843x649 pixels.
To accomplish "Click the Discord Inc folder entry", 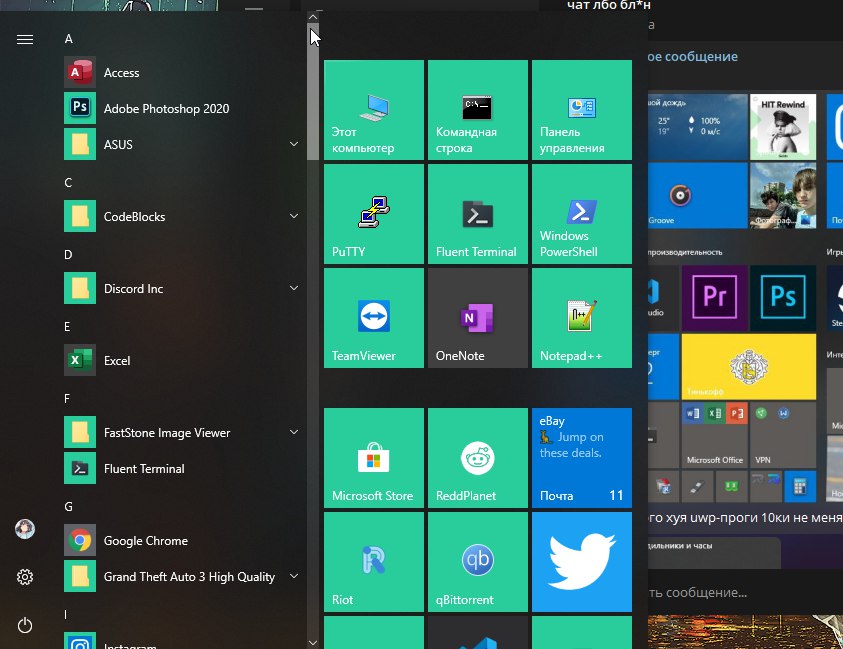I will pyautogui.click(x=182, y=289).
